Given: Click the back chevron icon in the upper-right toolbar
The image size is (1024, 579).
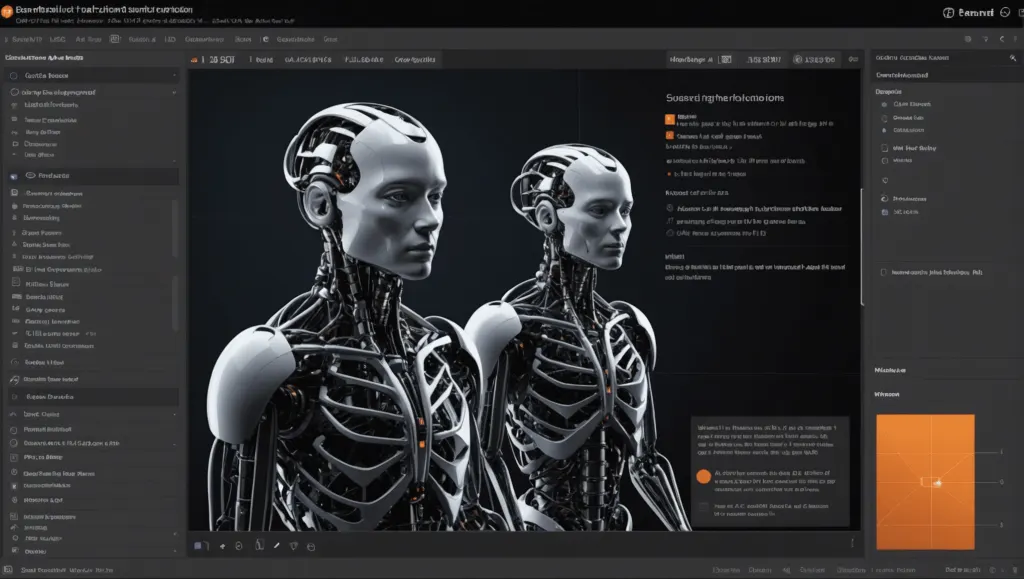Looking at the screenshot, I should tap(1002, 39).
